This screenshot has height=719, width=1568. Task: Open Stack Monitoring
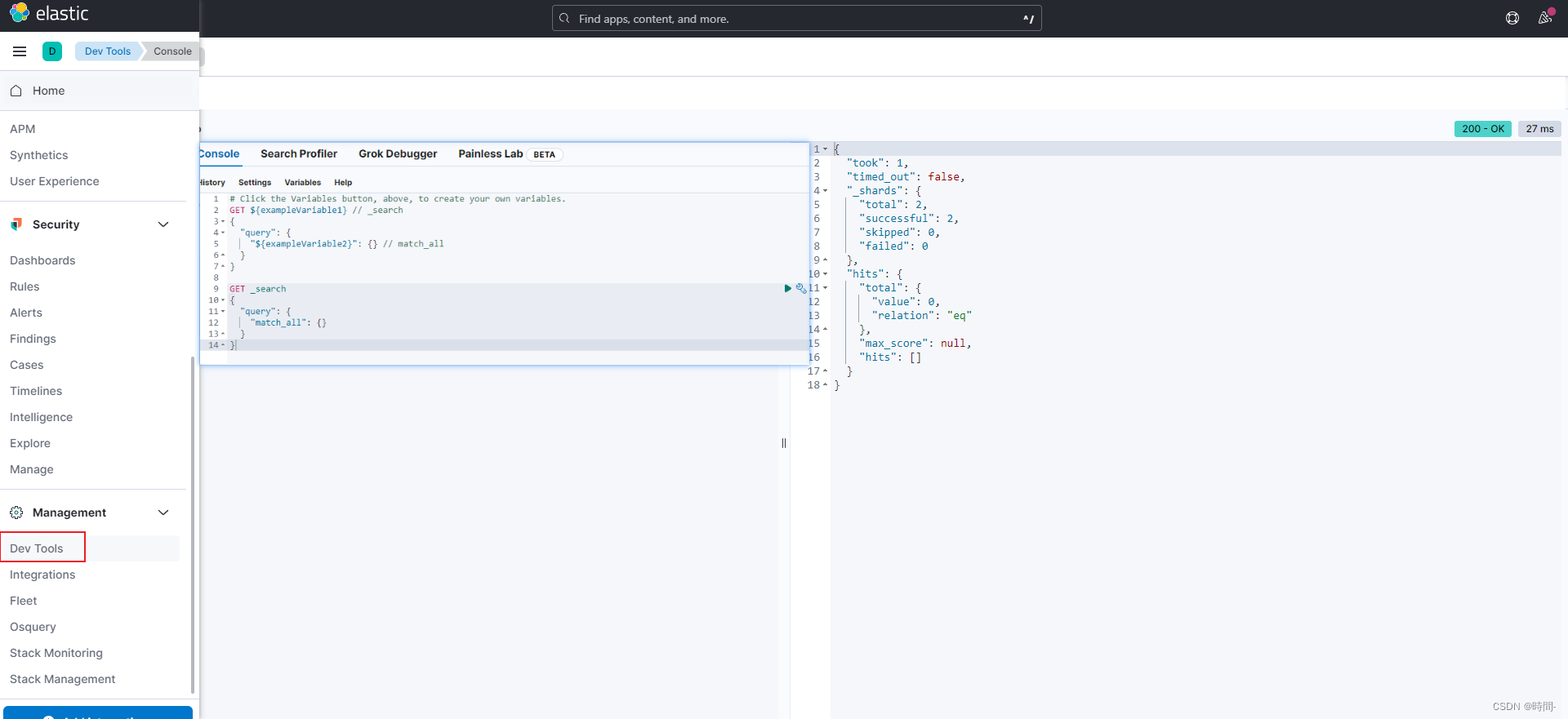(56, 653)
